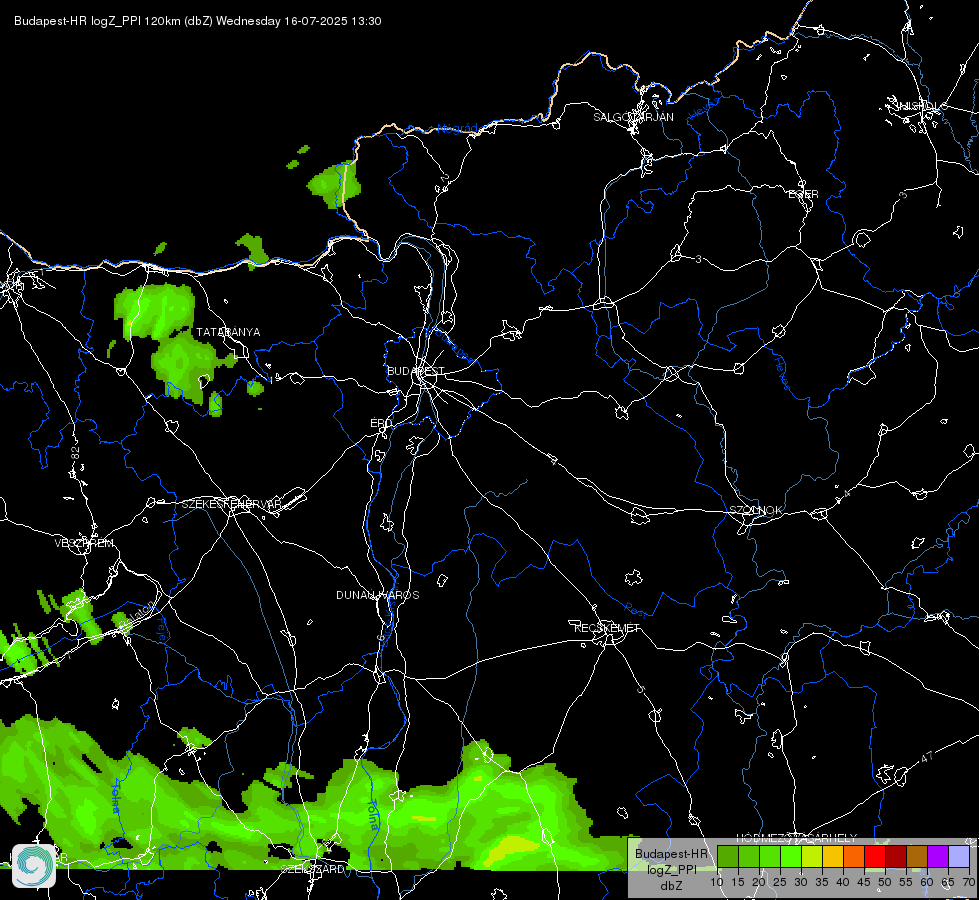Click the DUNAÚJVÁROS city label
Image resolution: width=979 pixels, height=900 pixels.
(378, 595)
